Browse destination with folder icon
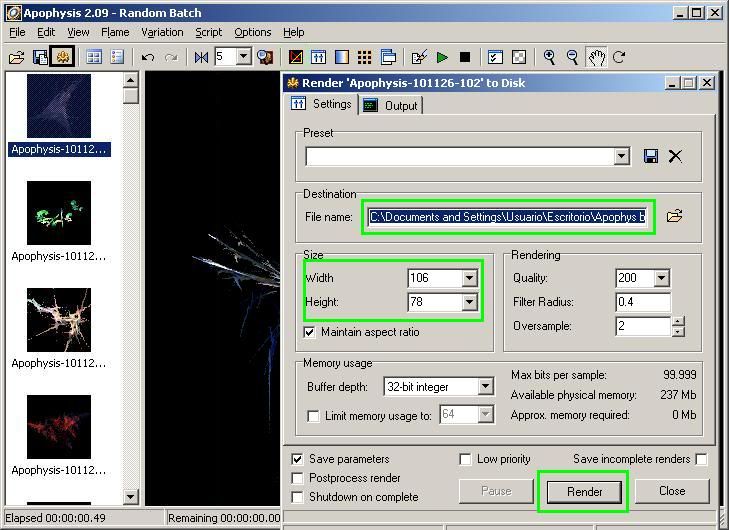 click(x=675, y=216)
